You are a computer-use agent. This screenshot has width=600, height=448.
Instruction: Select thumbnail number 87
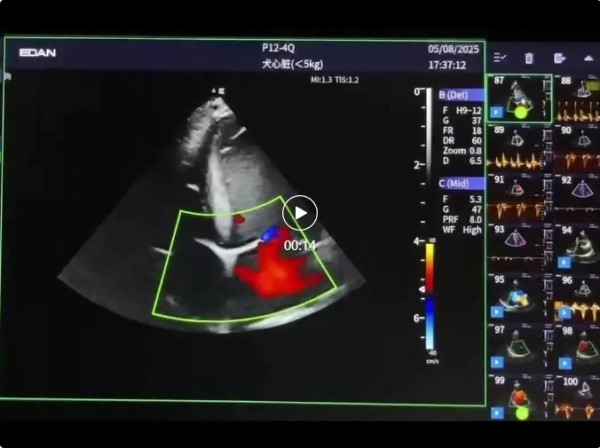click(519, 98)
